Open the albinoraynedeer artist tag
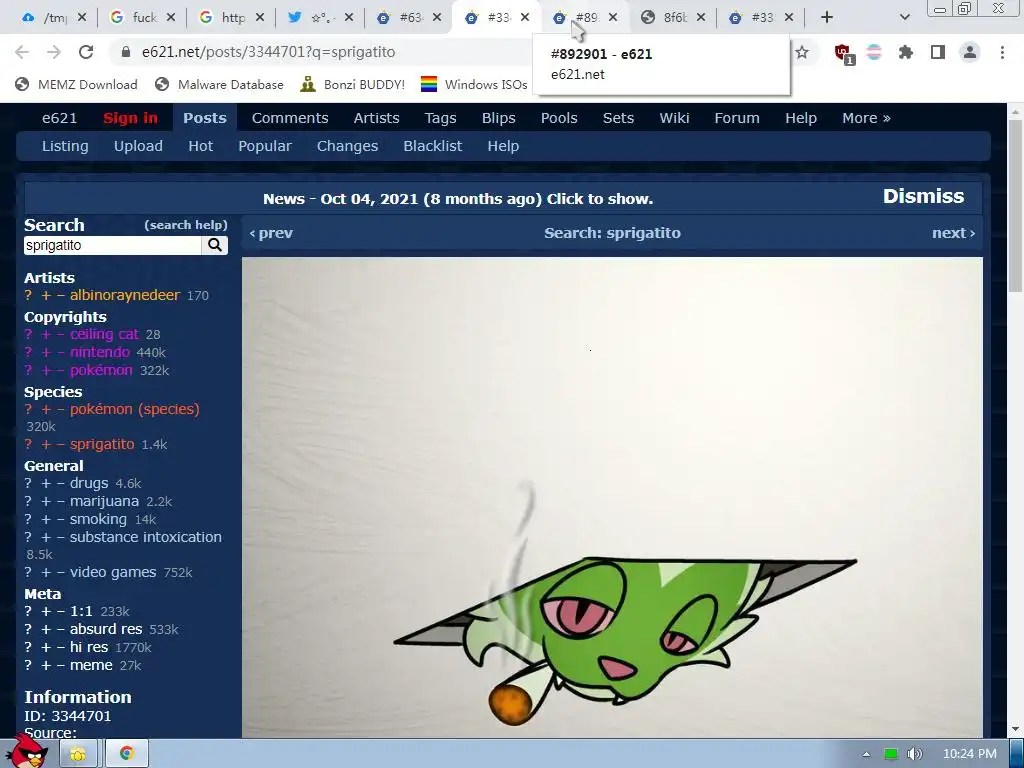Image resolution: width=1024 pixels, height=768 pixels. point(125,295)
